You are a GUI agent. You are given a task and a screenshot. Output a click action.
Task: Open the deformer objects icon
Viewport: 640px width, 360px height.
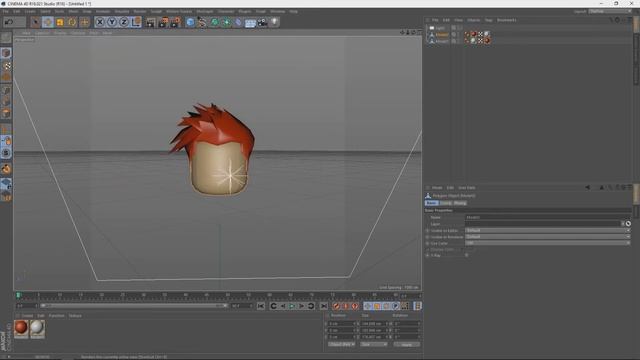[x=238, y=22]
